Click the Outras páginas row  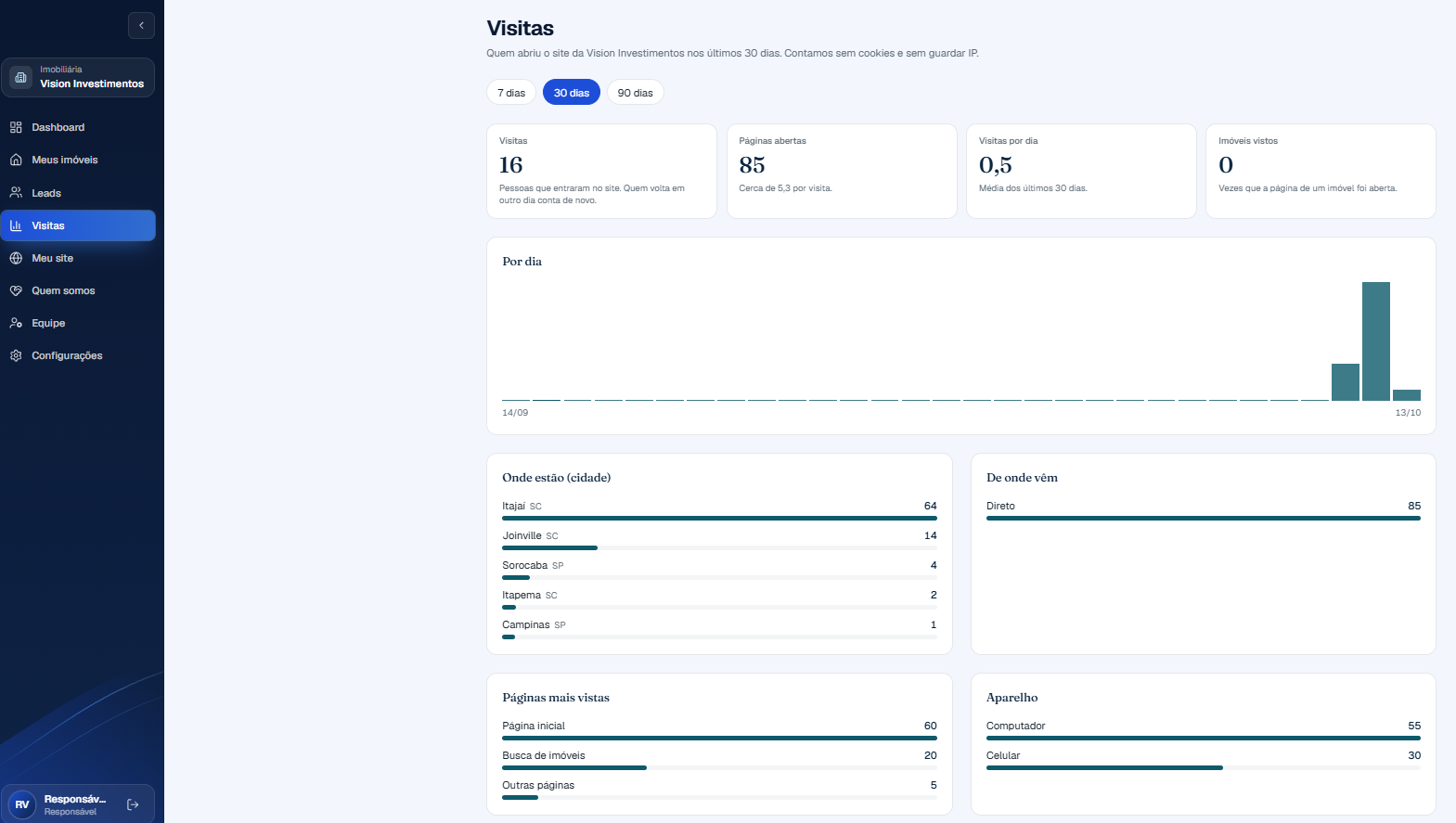pyautogui.click(x=719, y=791)
